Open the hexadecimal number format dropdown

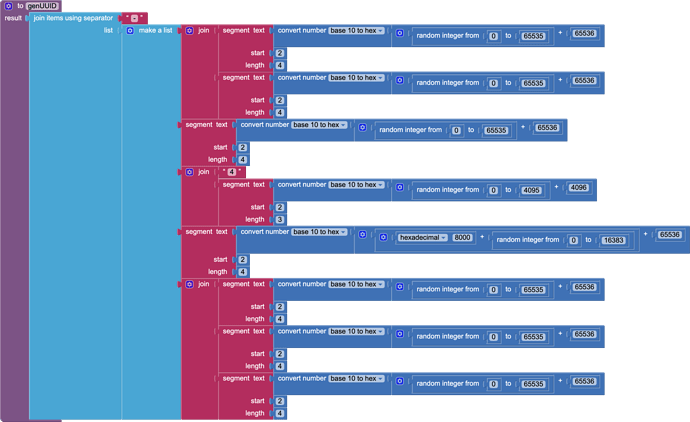pos(424,238)
